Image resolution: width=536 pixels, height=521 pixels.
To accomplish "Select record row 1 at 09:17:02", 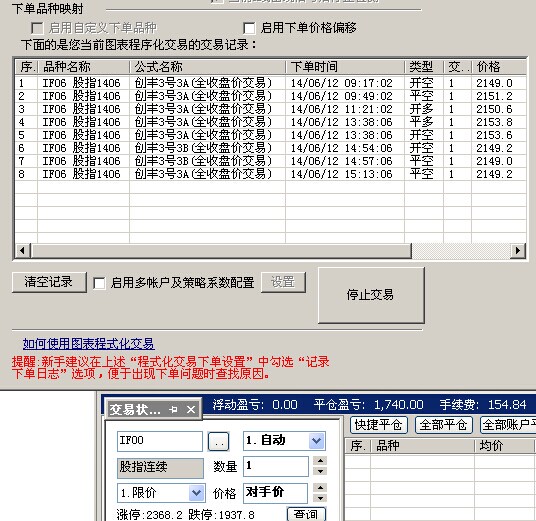I will coord(270,83).
